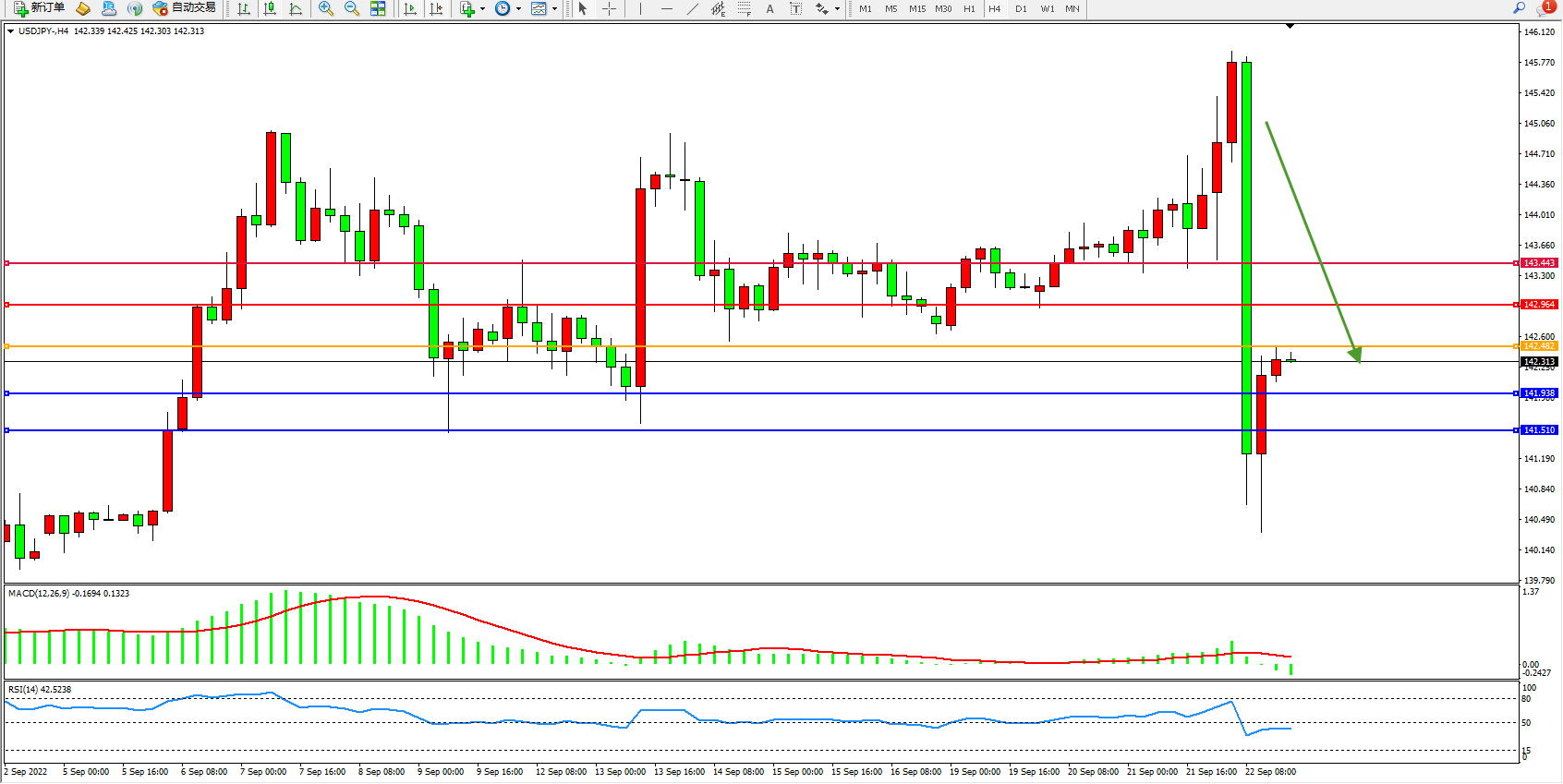Click the New Order (新订单) button
This screenshot has width=1563, height=784.
pos(39,8)
